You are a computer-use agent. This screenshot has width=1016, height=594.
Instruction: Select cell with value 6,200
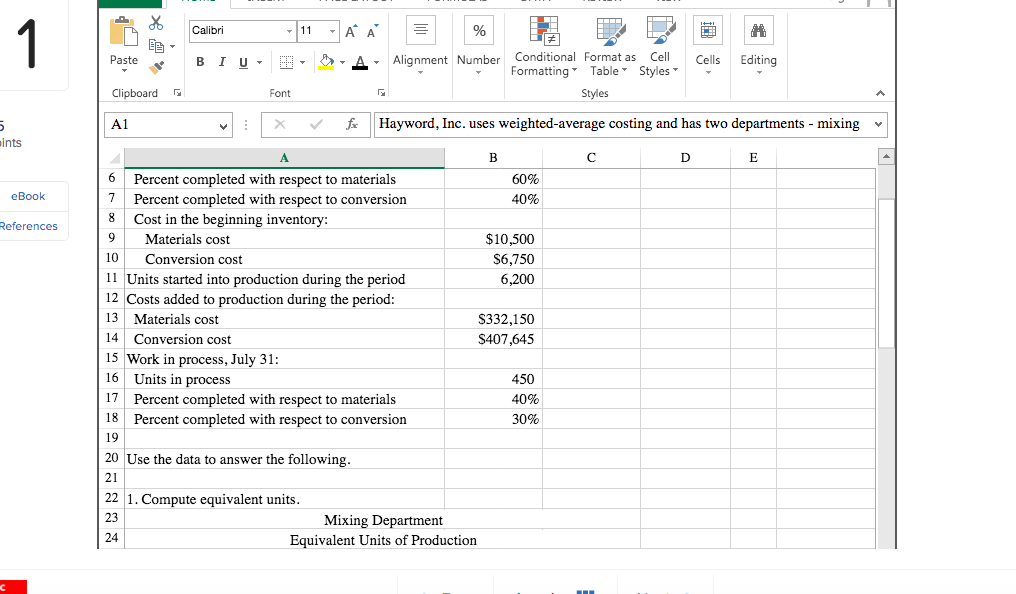pos(493,279)
